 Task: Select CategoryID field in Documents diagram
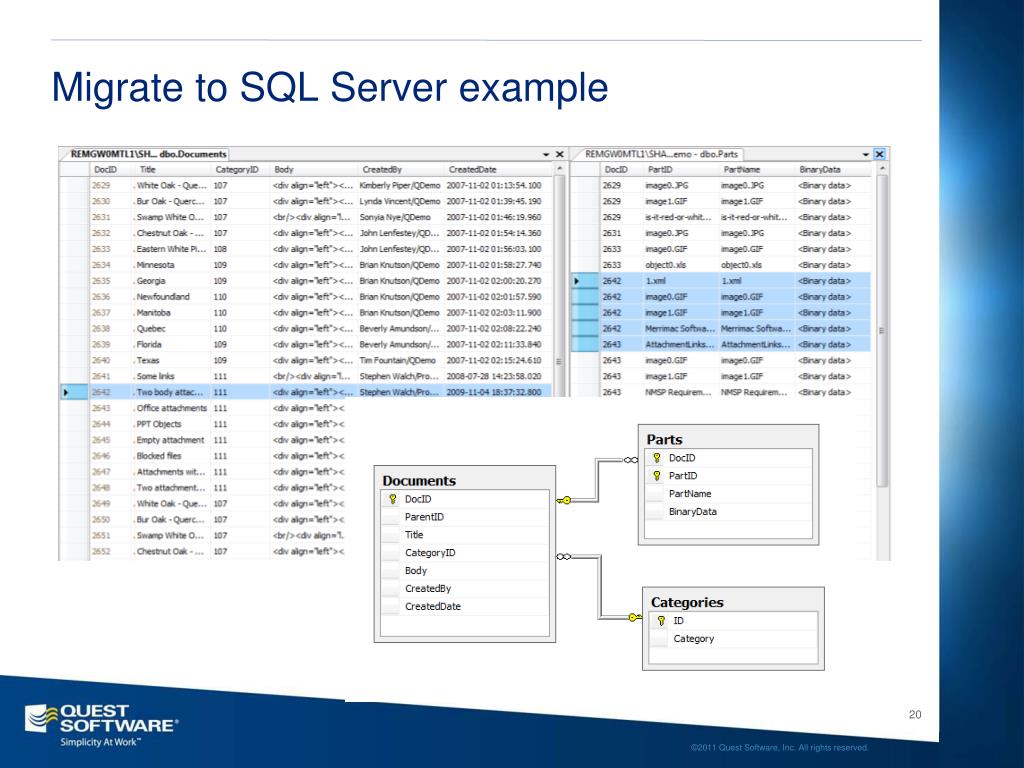point(465,553)
